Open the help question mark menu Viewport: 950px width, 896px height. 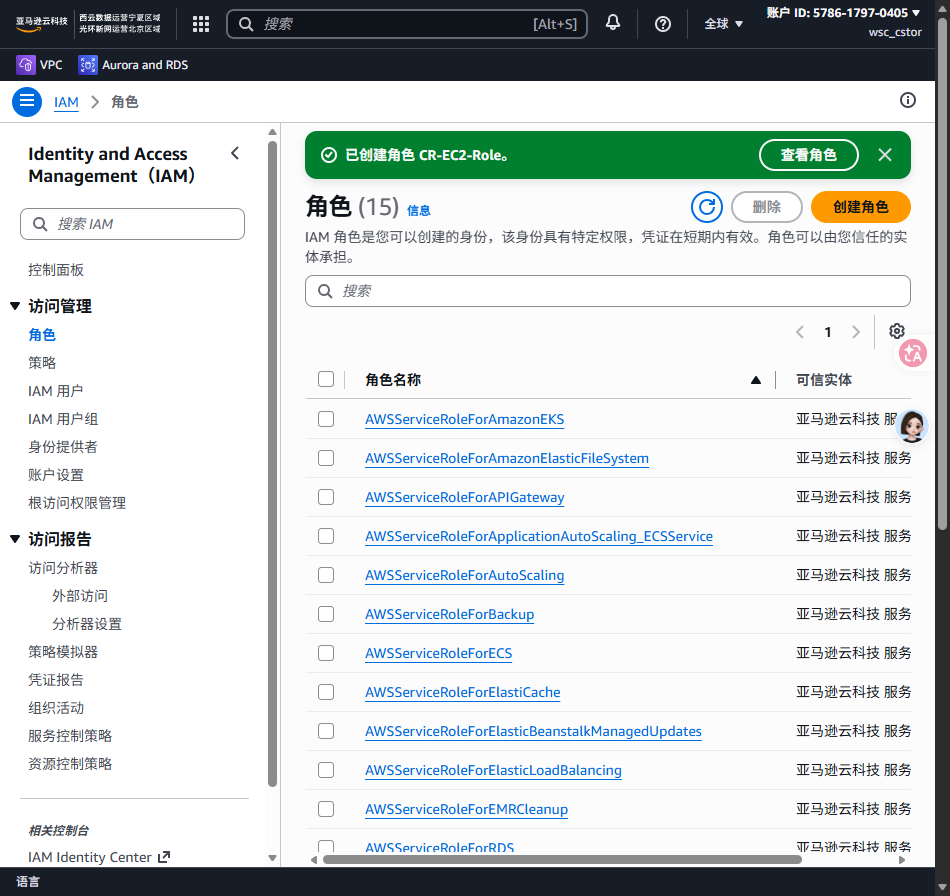point(663,24)
